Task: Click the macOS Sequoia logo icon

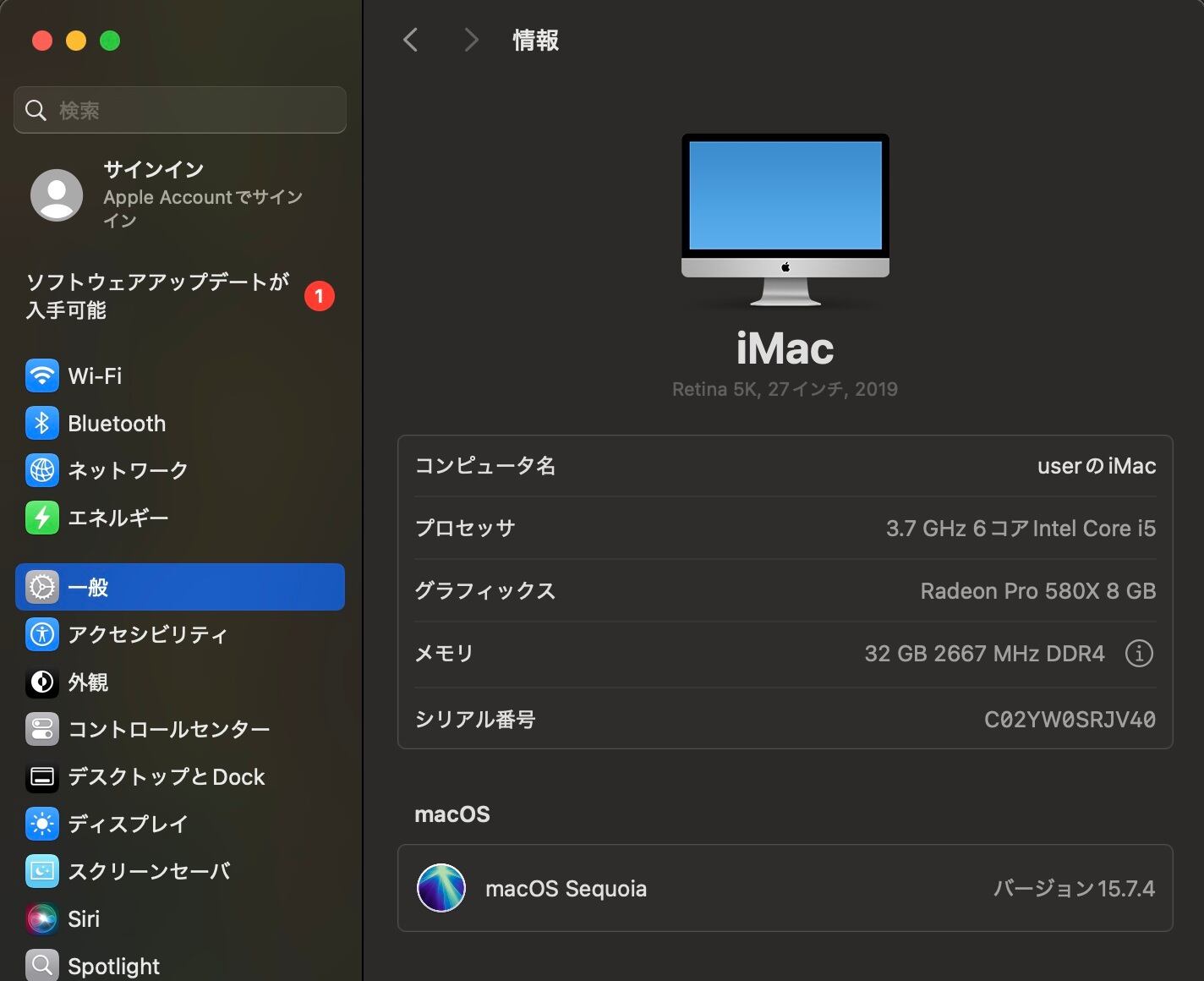Action: click(441, 888)
